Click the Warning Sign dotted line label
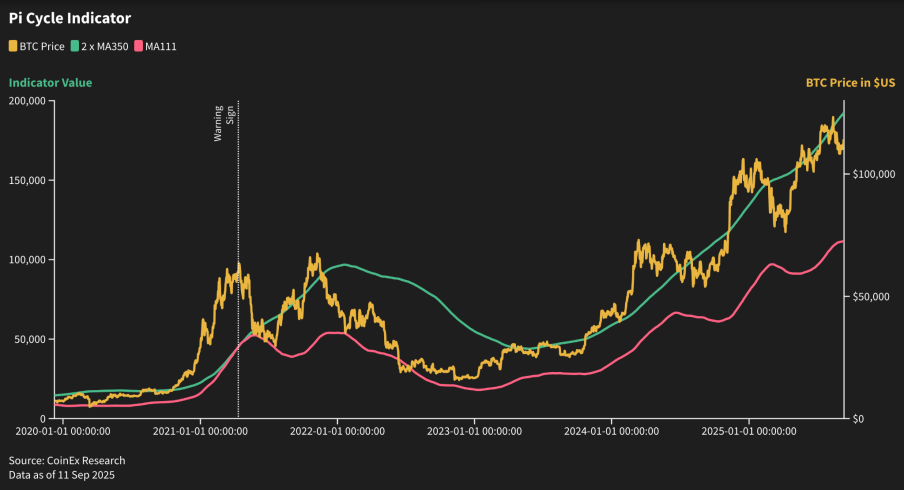 (x=224, y=123)
